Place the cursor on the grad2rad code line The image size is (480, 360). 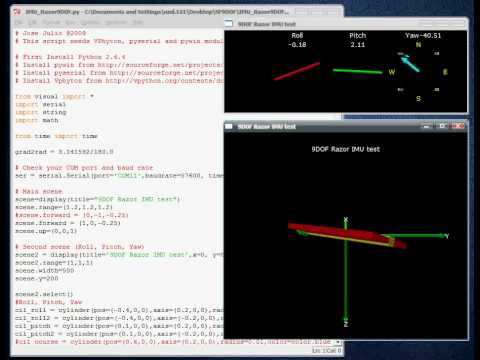point(64,152)
